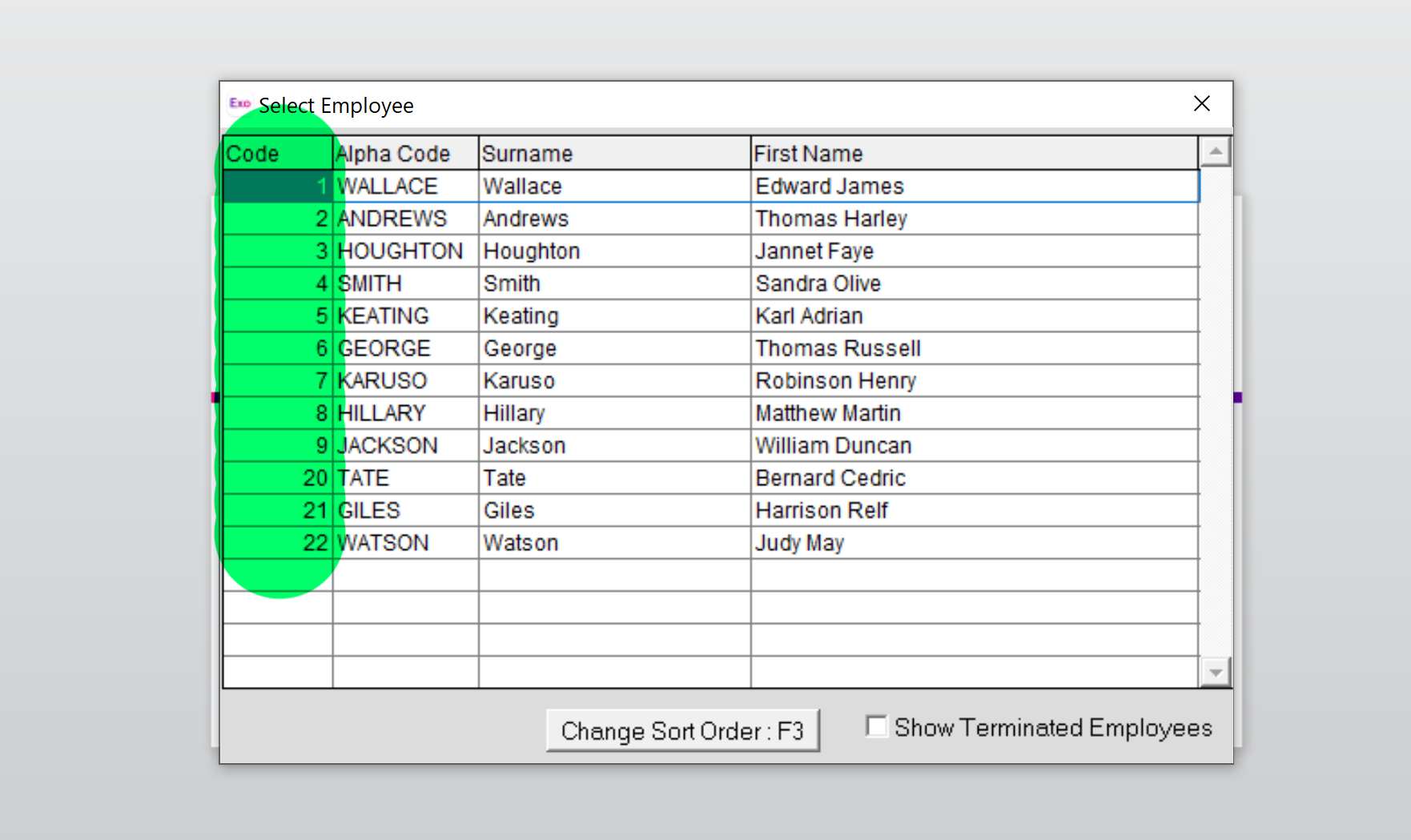Click the Karuso surname cell
This screenshot has height=840, width=1411.
click(x=519, y=381)
